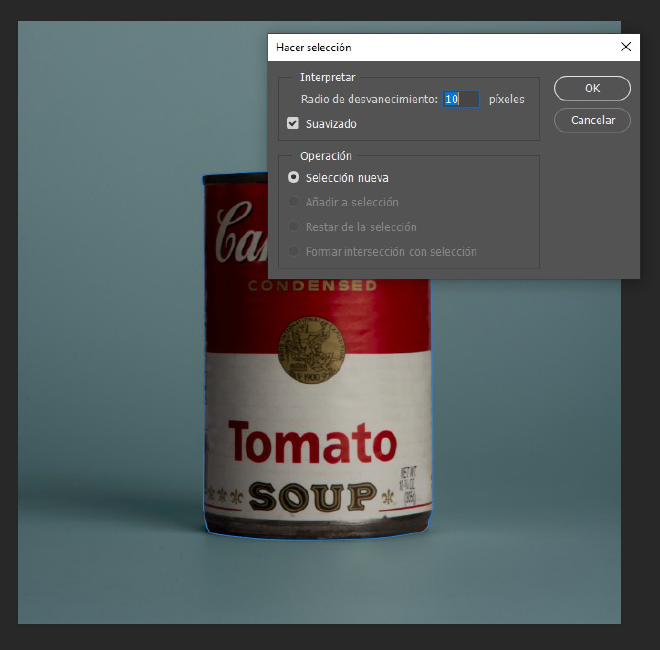Toggle the Suavizado checkbox
The image size is (660, 650).
[x=293, y=123]
